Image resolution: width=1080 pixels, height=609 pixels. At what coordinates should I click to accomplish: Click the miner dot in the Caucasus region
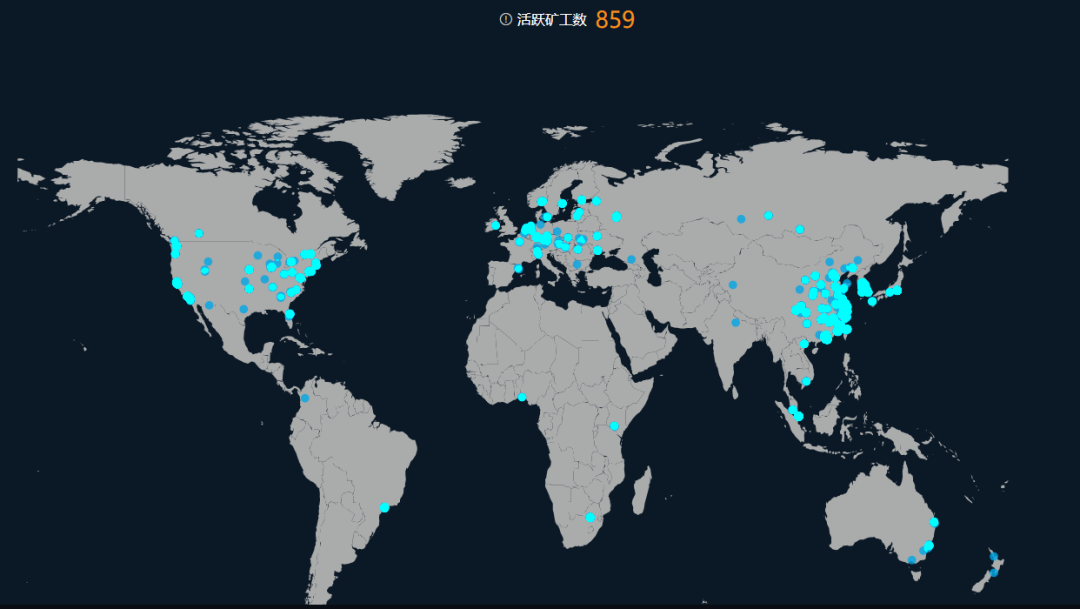(631, 260)
